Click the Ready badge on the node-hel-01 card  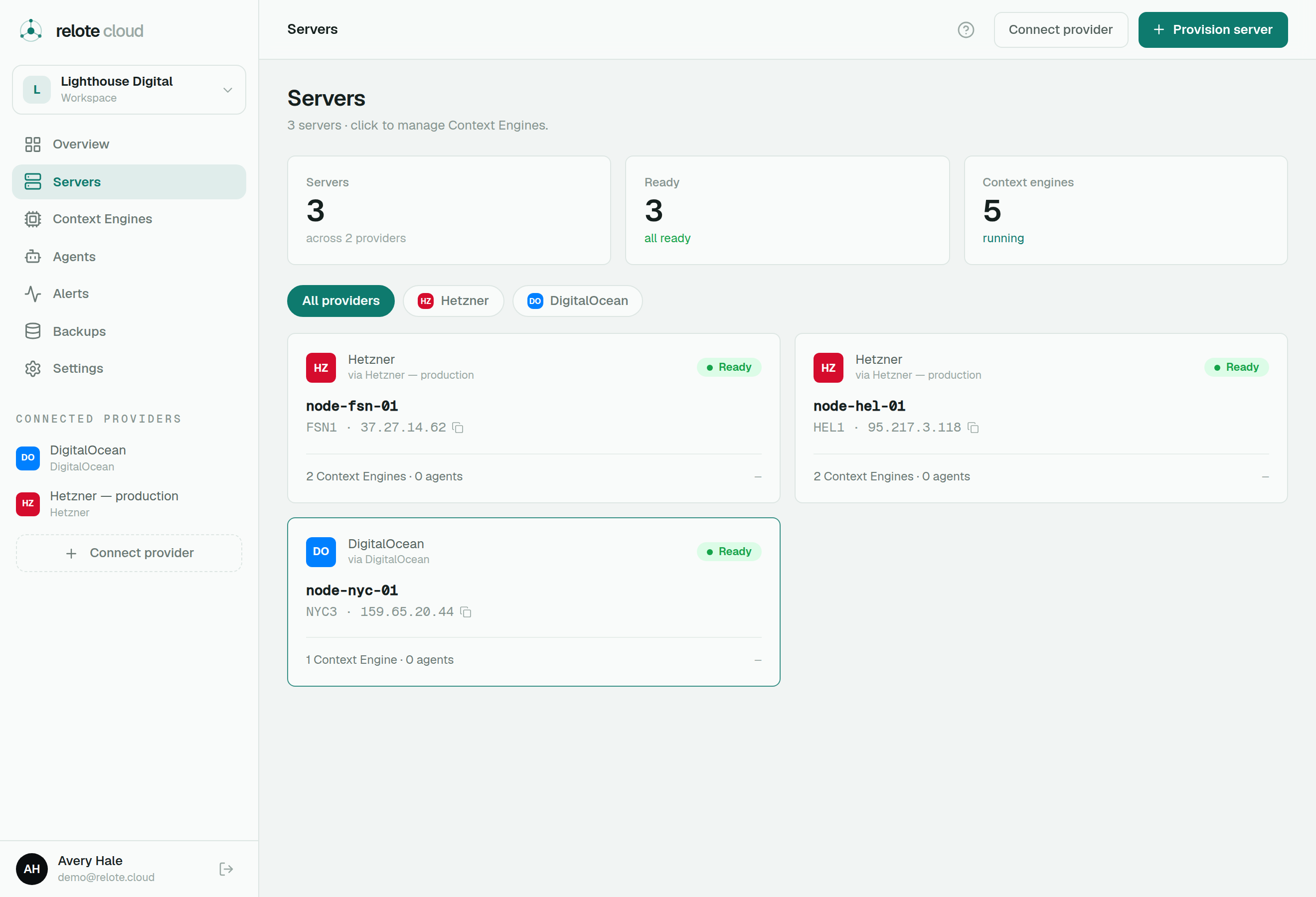[1236, 367]
